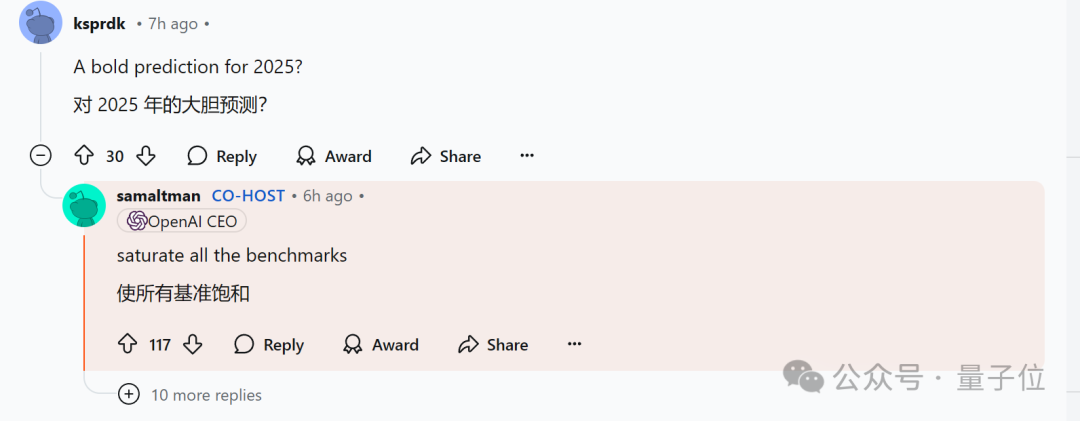The height and width of the screenshot is (421, 1080).
Task: Give an Award to ksprdk's comment
Action: pos(334,156)
